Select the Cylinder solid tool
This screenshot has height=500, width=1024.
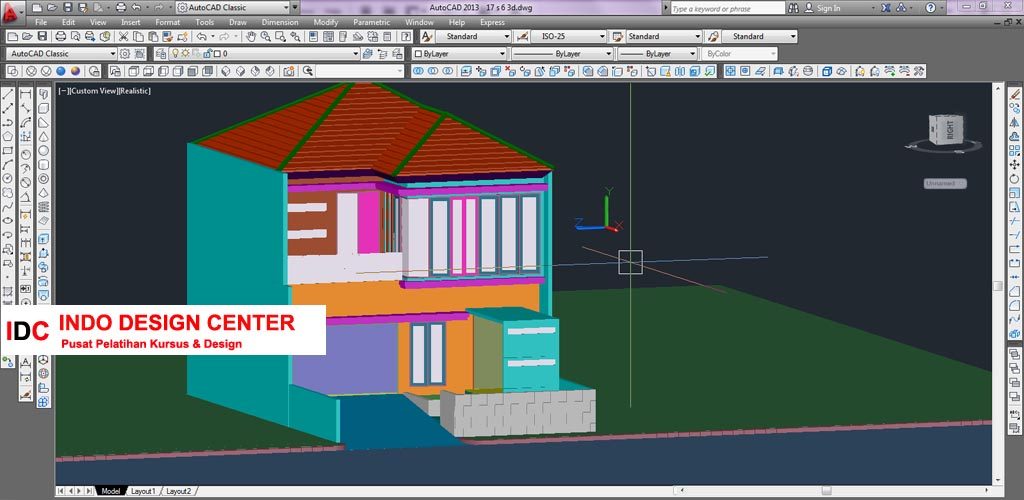click(43, 163)
